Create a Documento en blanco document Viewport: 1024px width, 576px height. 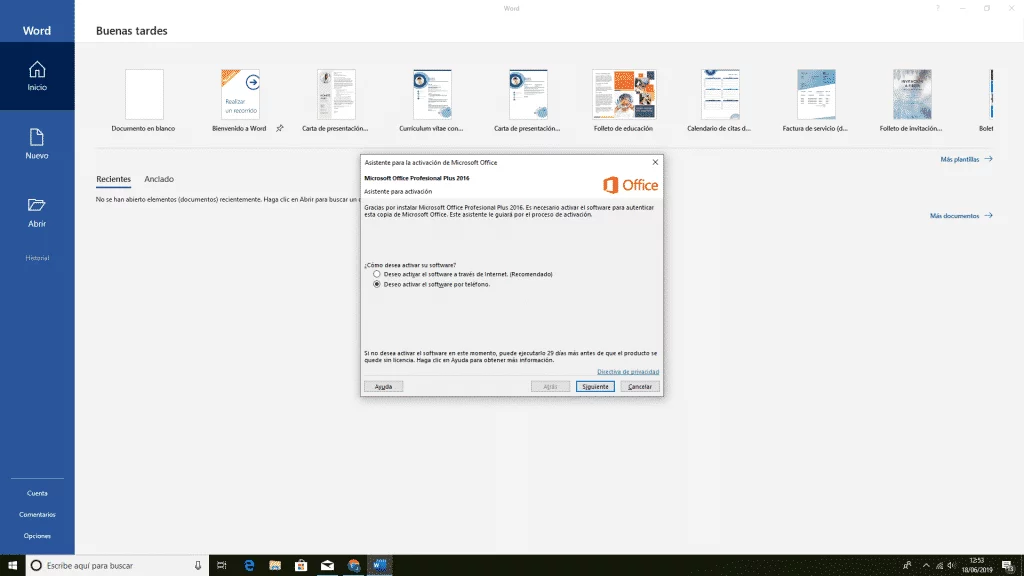point(144,93)
